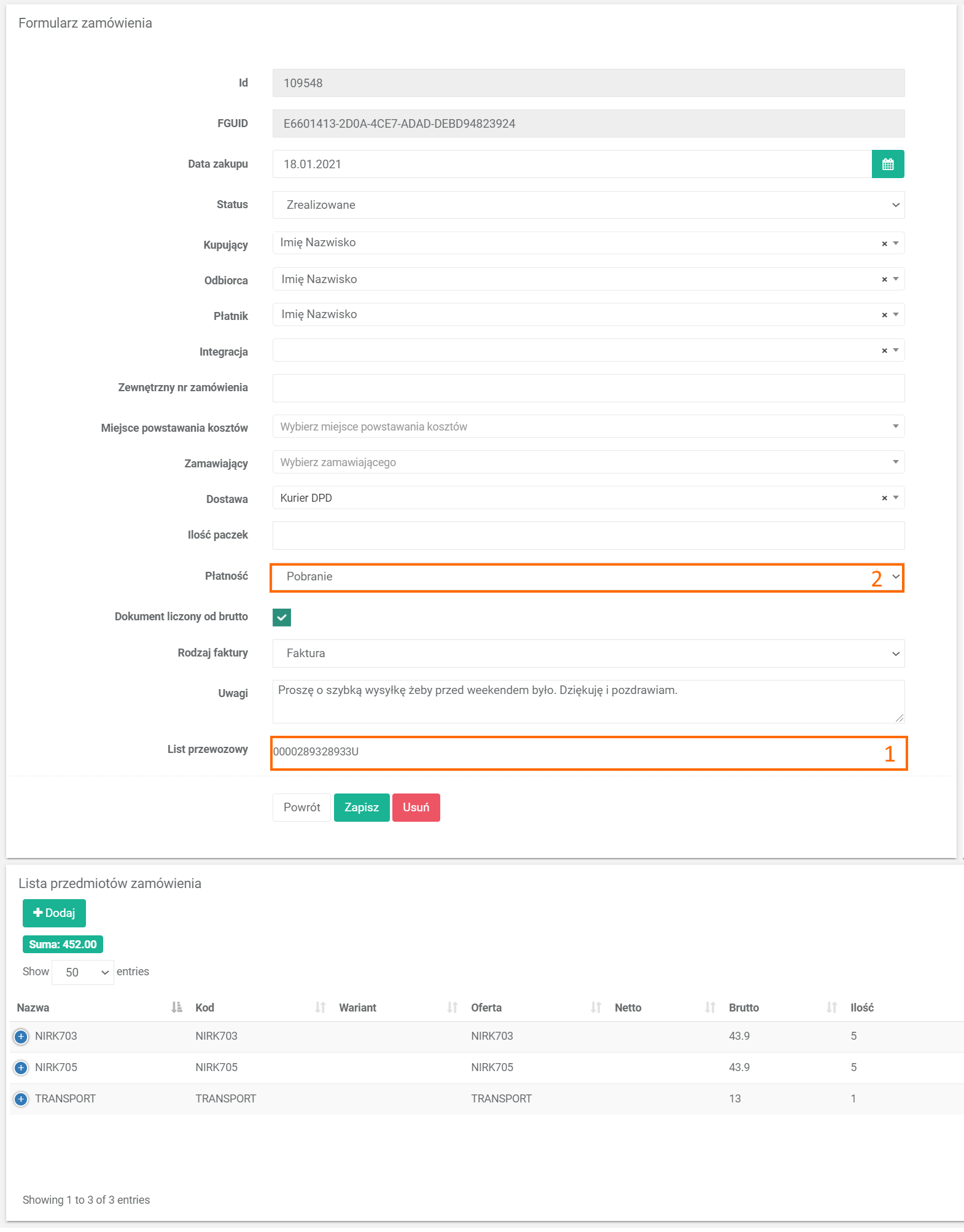
Task: Expand the NIRK705 row plus icon
Action: click(x=21, y=1067)
